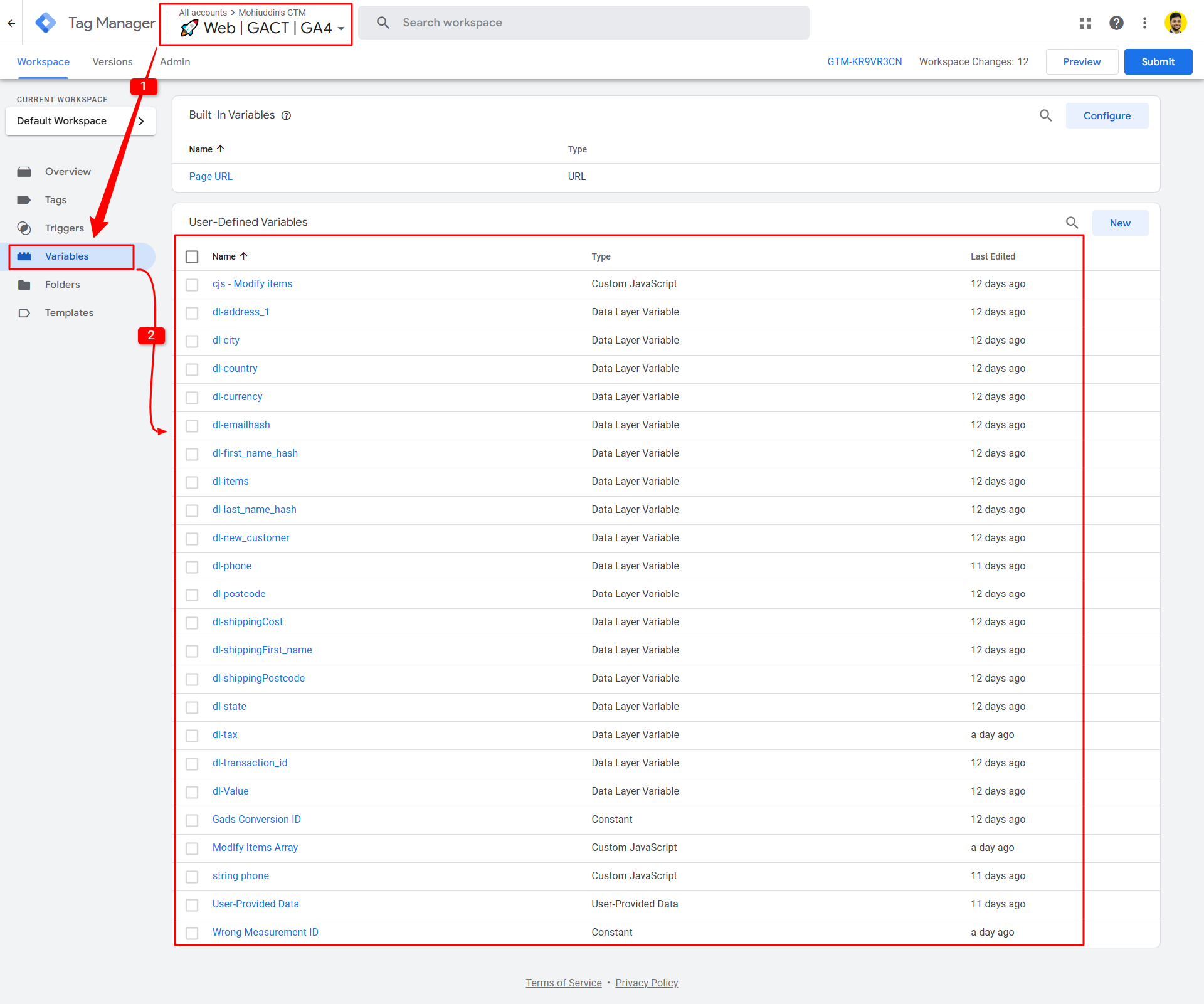Click Built-In Variables help info icon
The height and width of the screenshot is (1004, 1204).
point(286,115)
